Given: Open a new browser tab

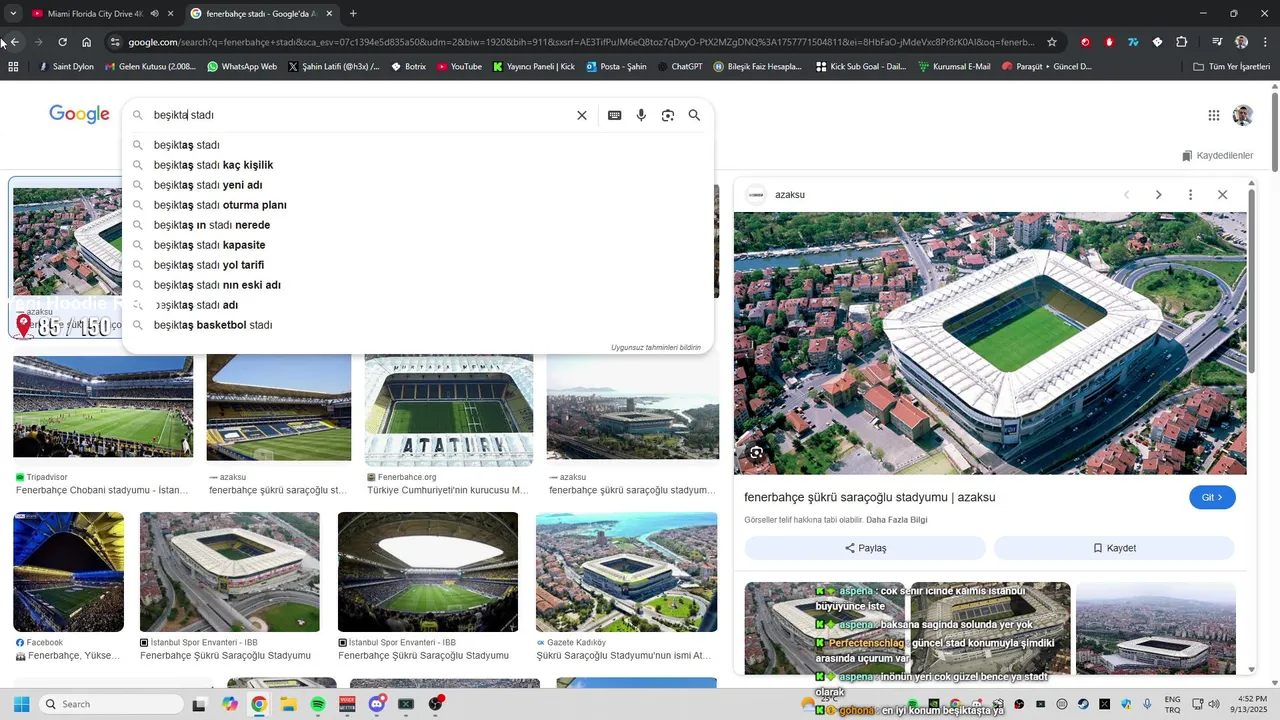Looking at the screenshot, I should pyautogui.click(x=353, y=14).
